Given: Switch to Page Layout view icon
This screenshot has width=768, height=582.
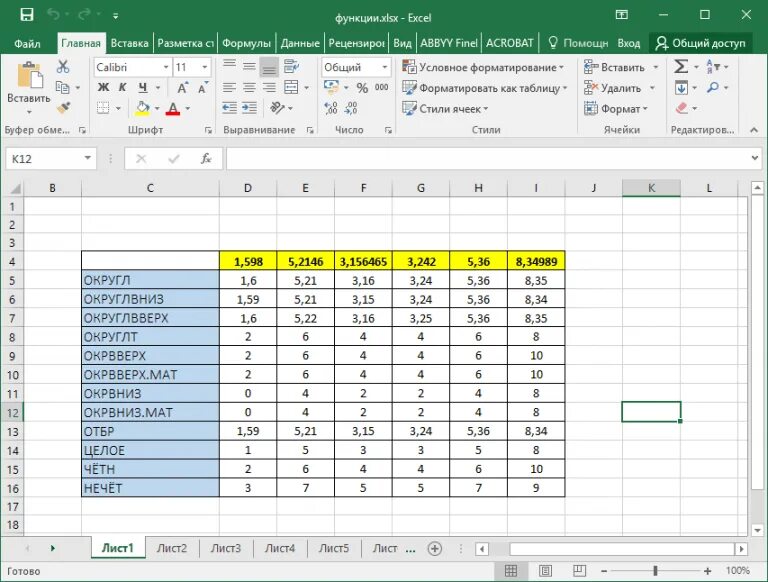Looking at the screenshot, I should click(545, 571).
